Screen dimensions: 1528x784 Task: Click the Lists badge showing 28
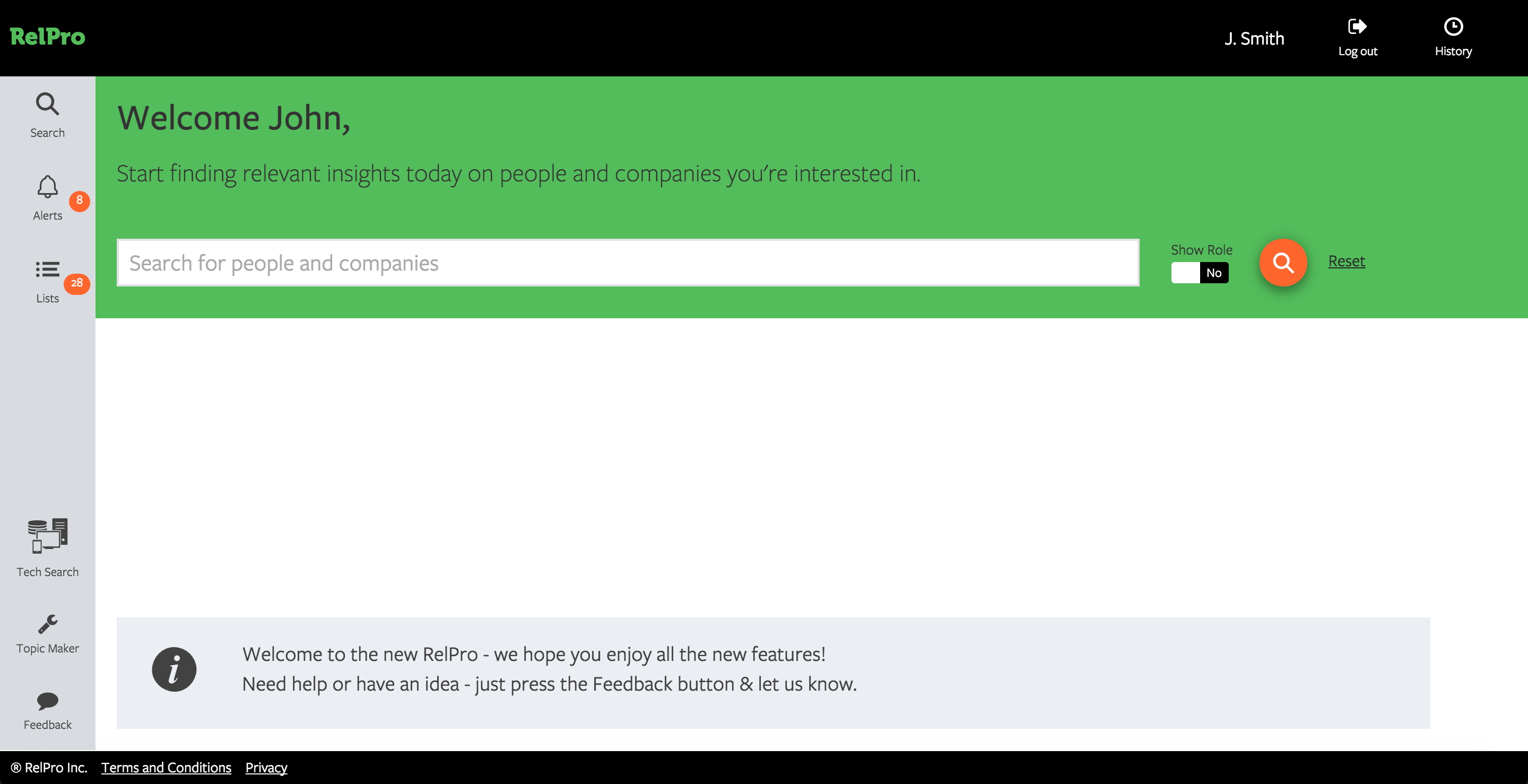(x=76, y=283)
